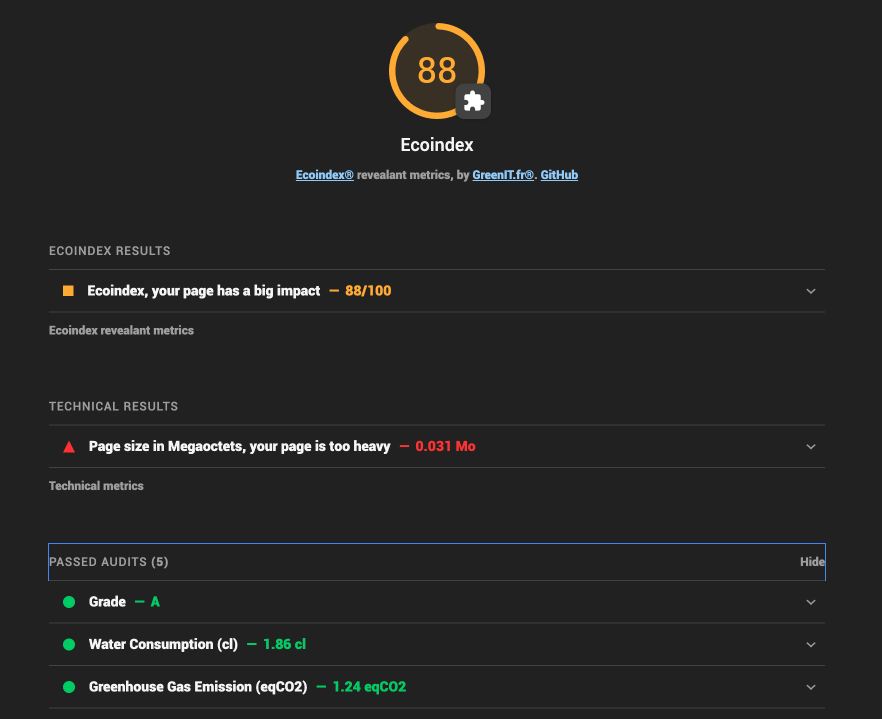
Task: Click the 0.031 Mo value
Action: (445, 447)
